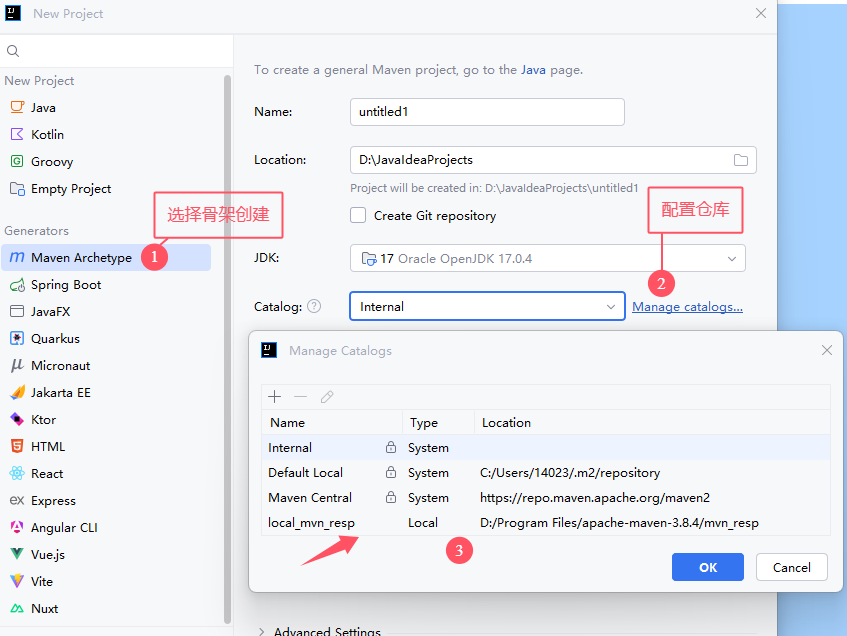Select the JavaFX generator
Screen dimensions: 847x636
tap(106, 312)
